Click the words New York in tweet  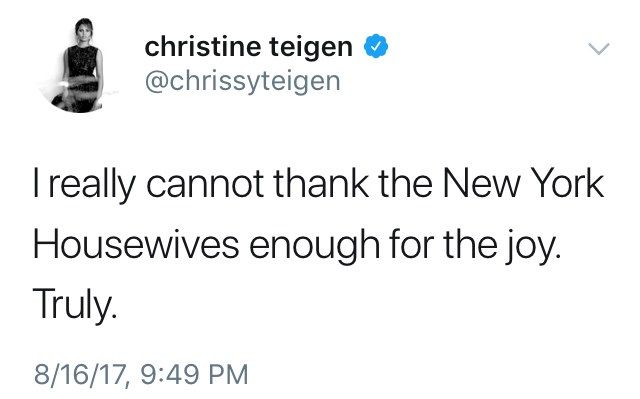tap(522, 184)
